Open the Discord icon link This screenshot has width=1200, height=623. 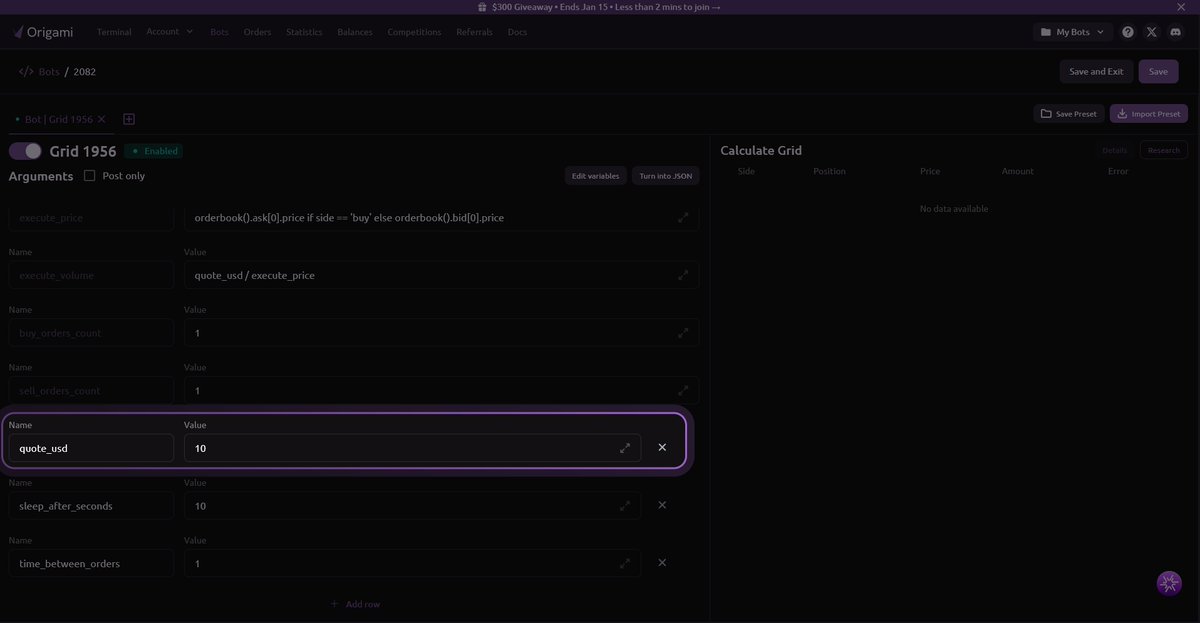(x=1175, y=32)
